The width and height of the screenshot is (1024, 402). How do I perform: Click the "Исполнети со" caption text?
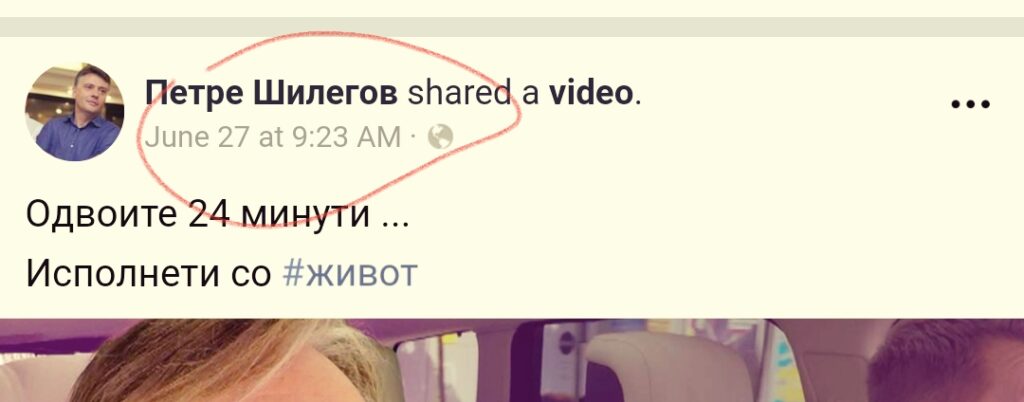(148, 274)
